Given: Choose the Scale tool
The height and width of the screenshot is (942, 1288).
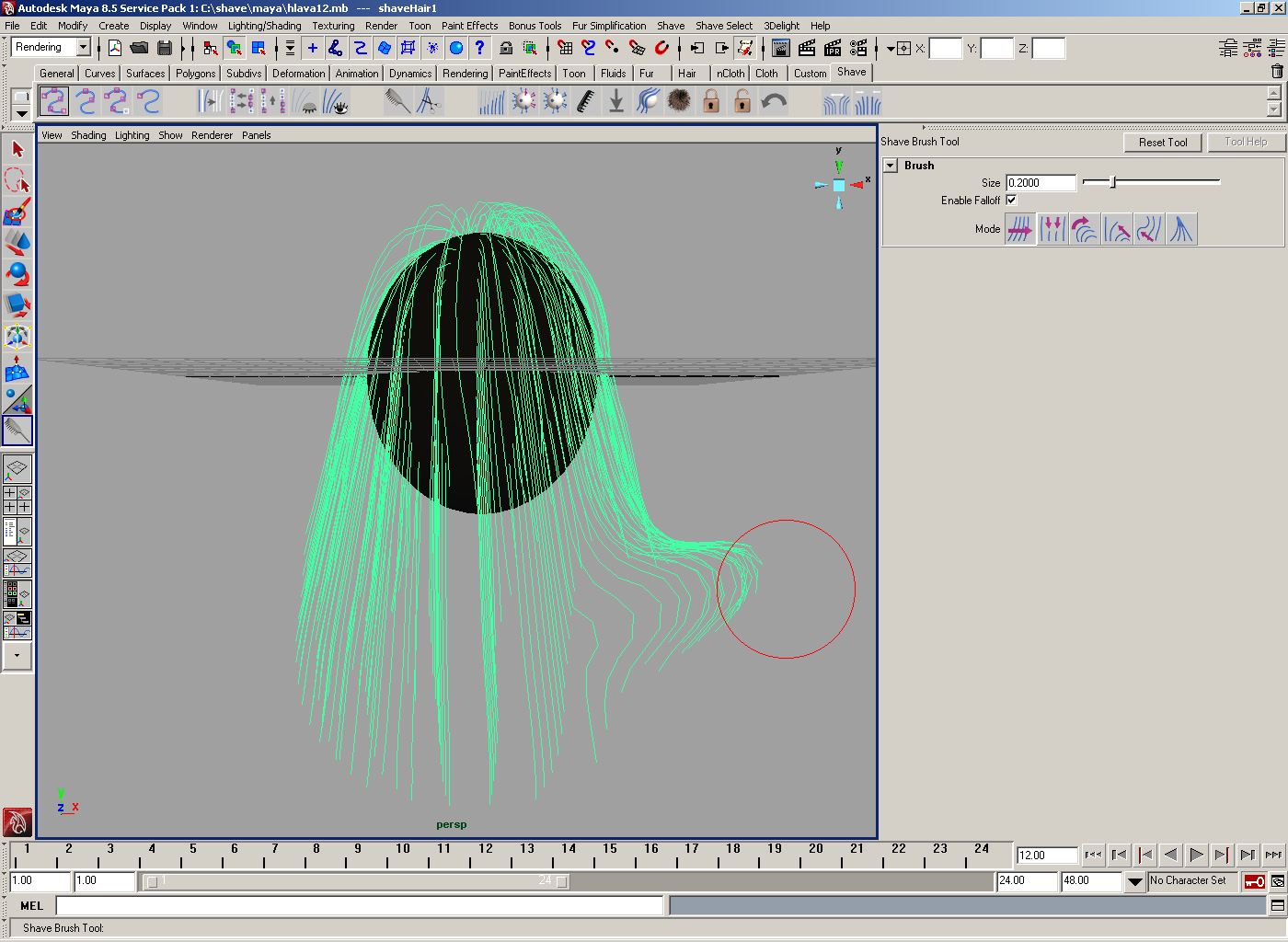Looking at the screenshot, I should 17,305.
